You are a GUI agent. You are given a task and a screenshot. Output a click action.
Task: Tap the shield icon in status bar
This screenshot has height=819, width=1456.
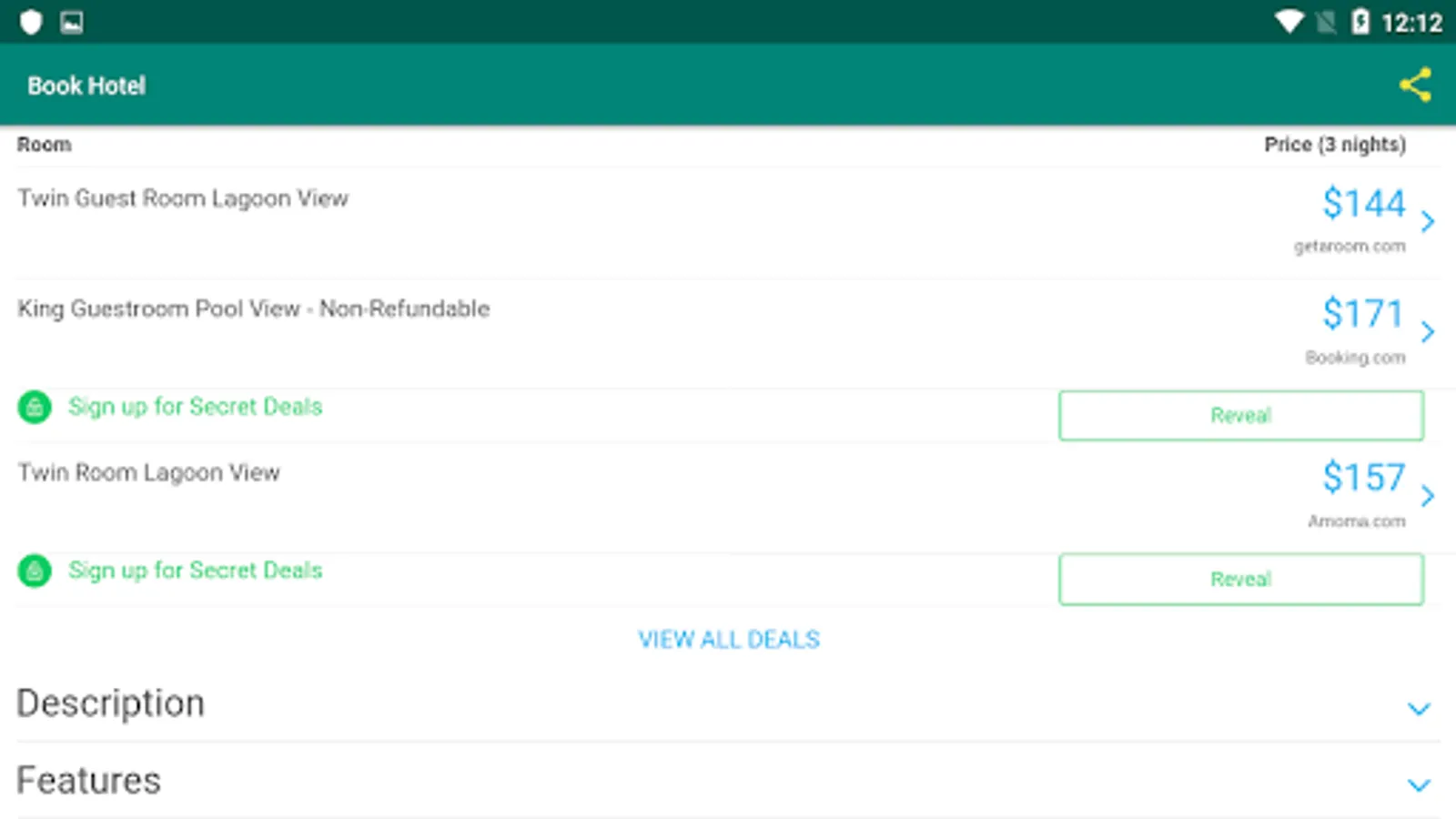pyautogui.click(x=31, y=22)
